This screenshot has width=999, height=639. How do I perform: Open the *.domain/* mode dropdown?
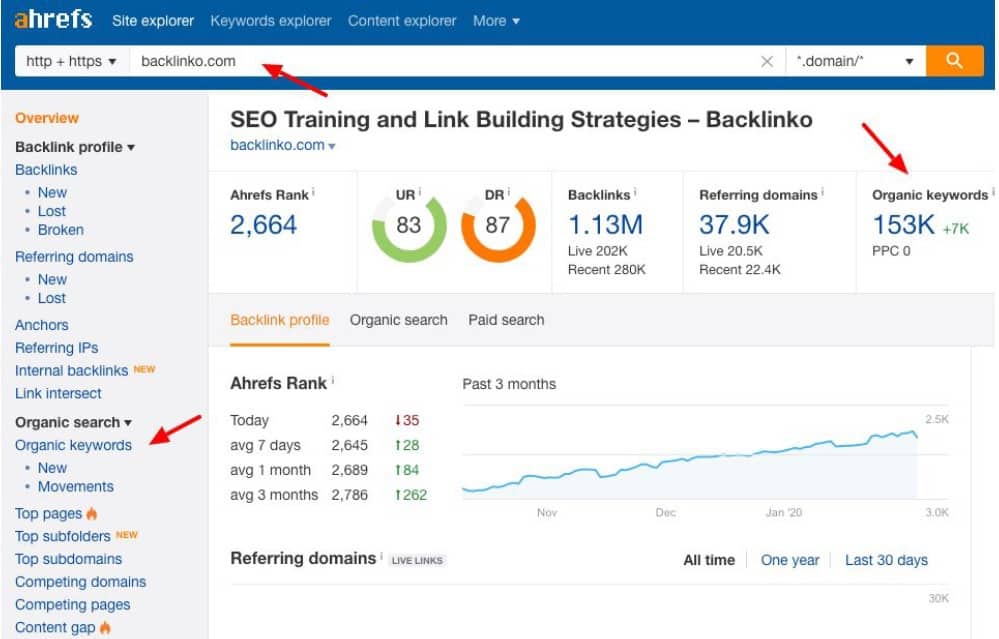(856, 61)
